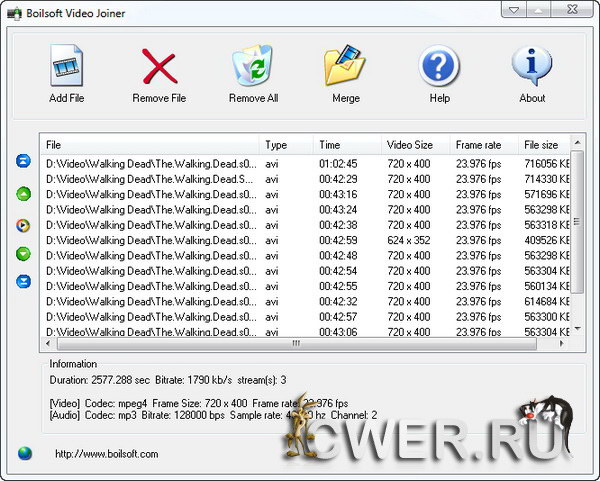Open the boilsoft.com website link
This screenshot has width=600, height=481.
point(107,454)
